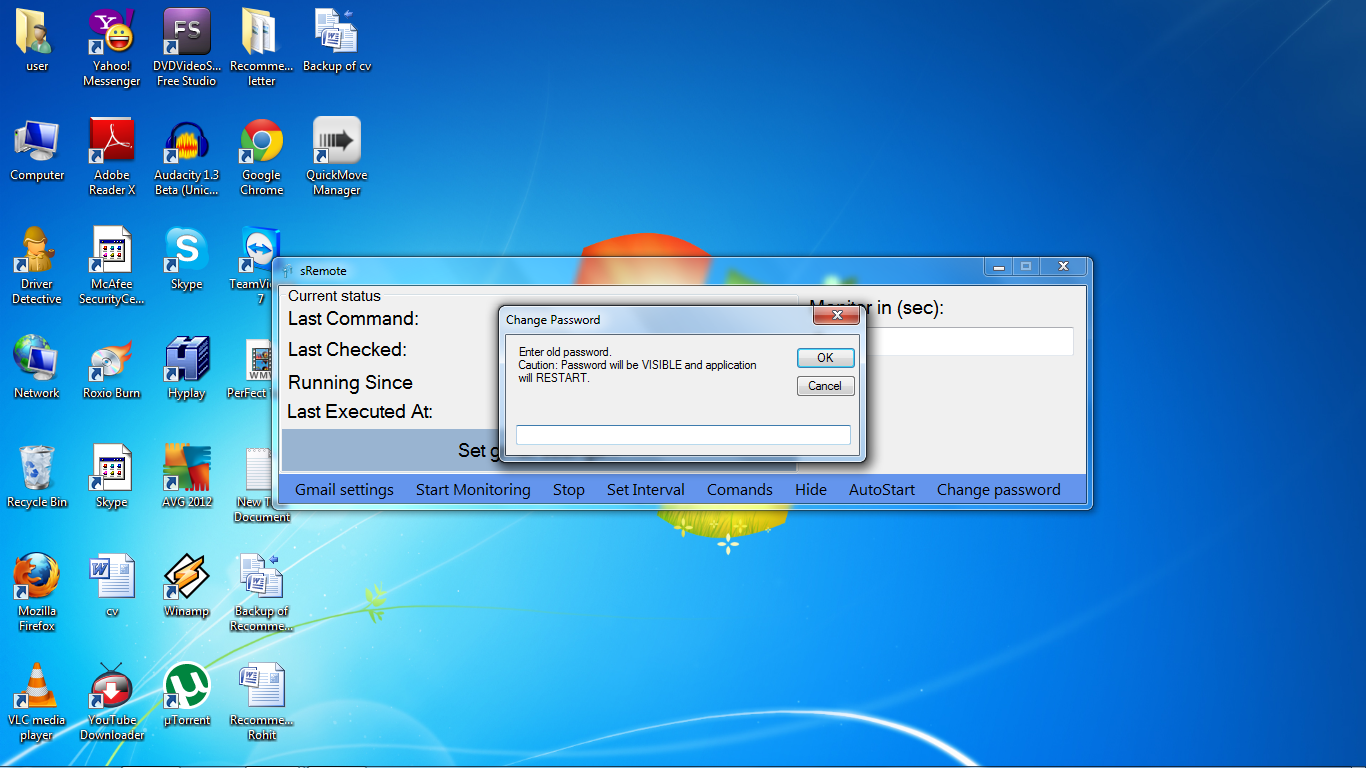Open Set Interval in sRemote menu
The width and height of the screenshot is (1366, 768).
pyautogui.click(x=646, y=489)
